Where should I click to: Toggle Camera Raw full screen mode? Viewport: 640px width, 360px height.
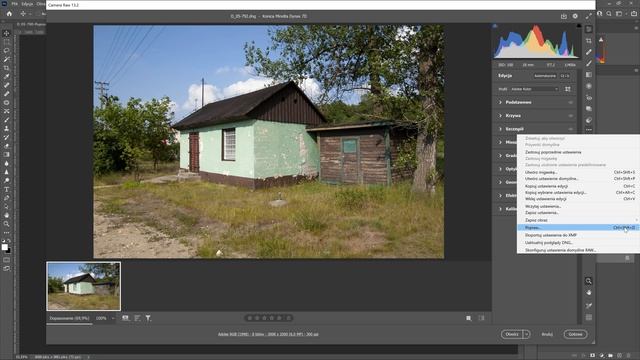(x=589, y=16)
